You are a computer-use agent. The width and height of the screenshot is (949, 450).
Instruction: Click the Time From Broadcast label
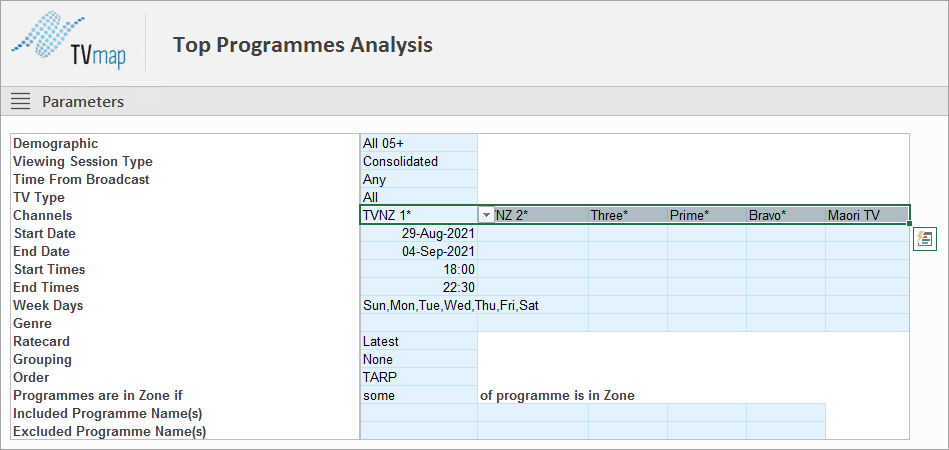(81, 179)
